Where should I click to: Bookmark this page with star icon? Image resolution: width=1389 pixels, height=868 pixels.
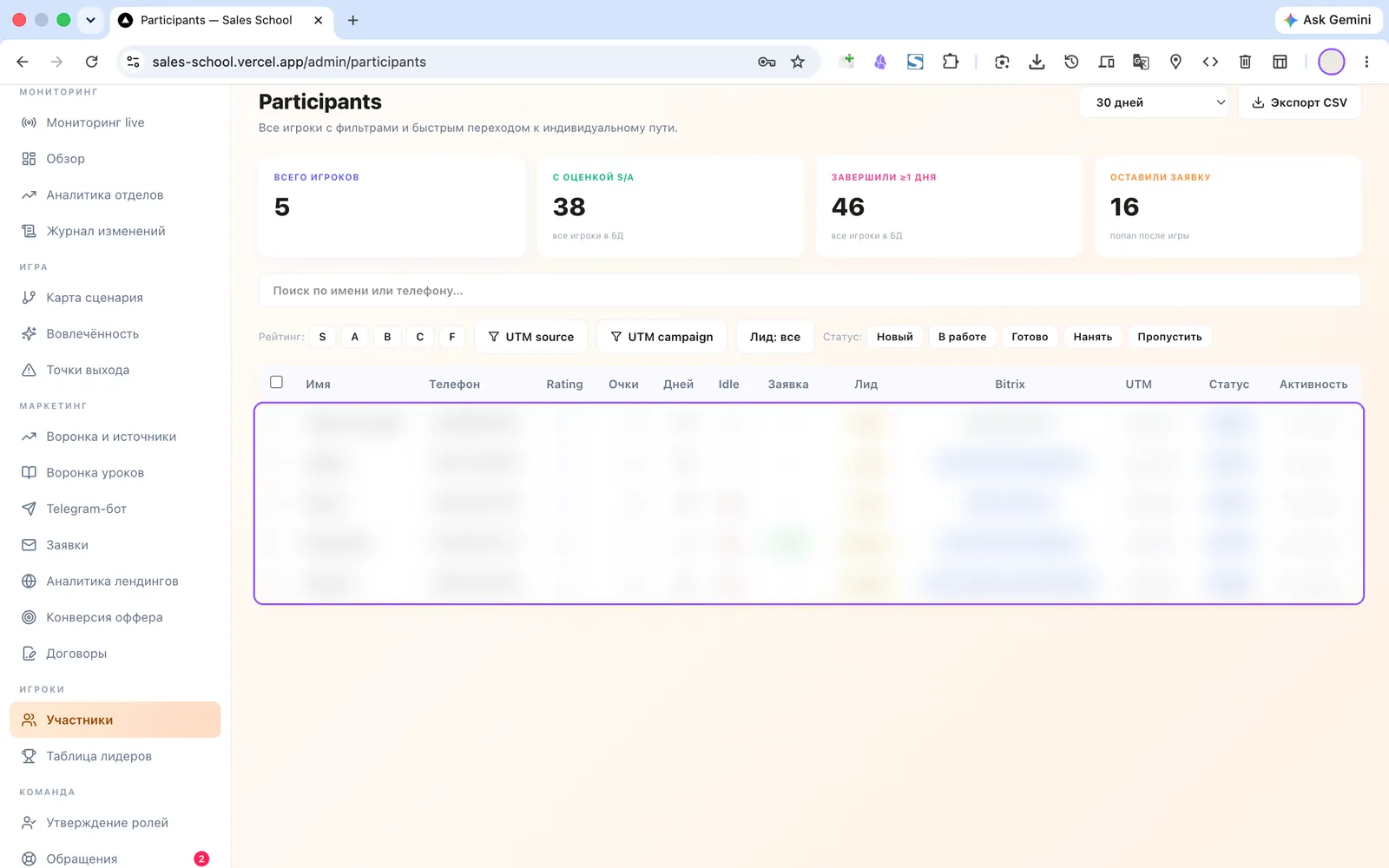coord(798,62)
